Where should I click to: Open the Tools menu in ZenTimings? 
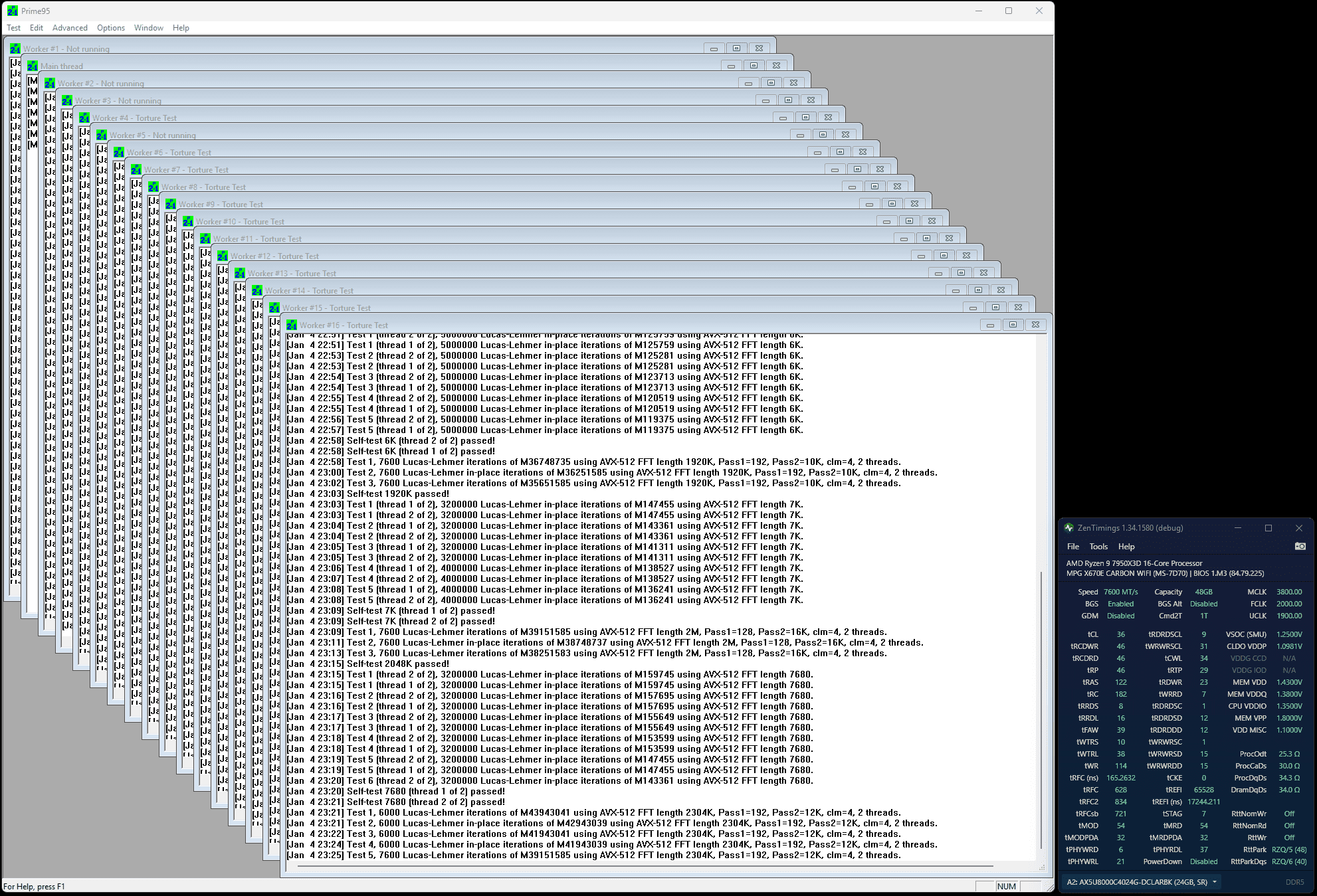1098,547
